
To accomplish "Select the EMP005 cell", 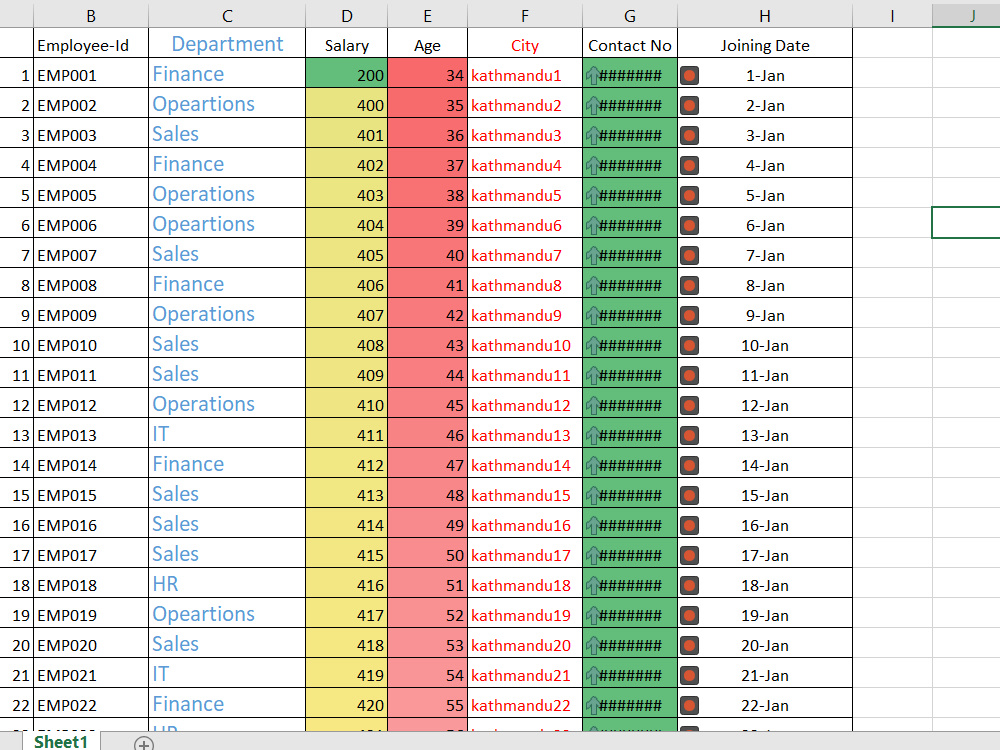I will pos(91,195).
